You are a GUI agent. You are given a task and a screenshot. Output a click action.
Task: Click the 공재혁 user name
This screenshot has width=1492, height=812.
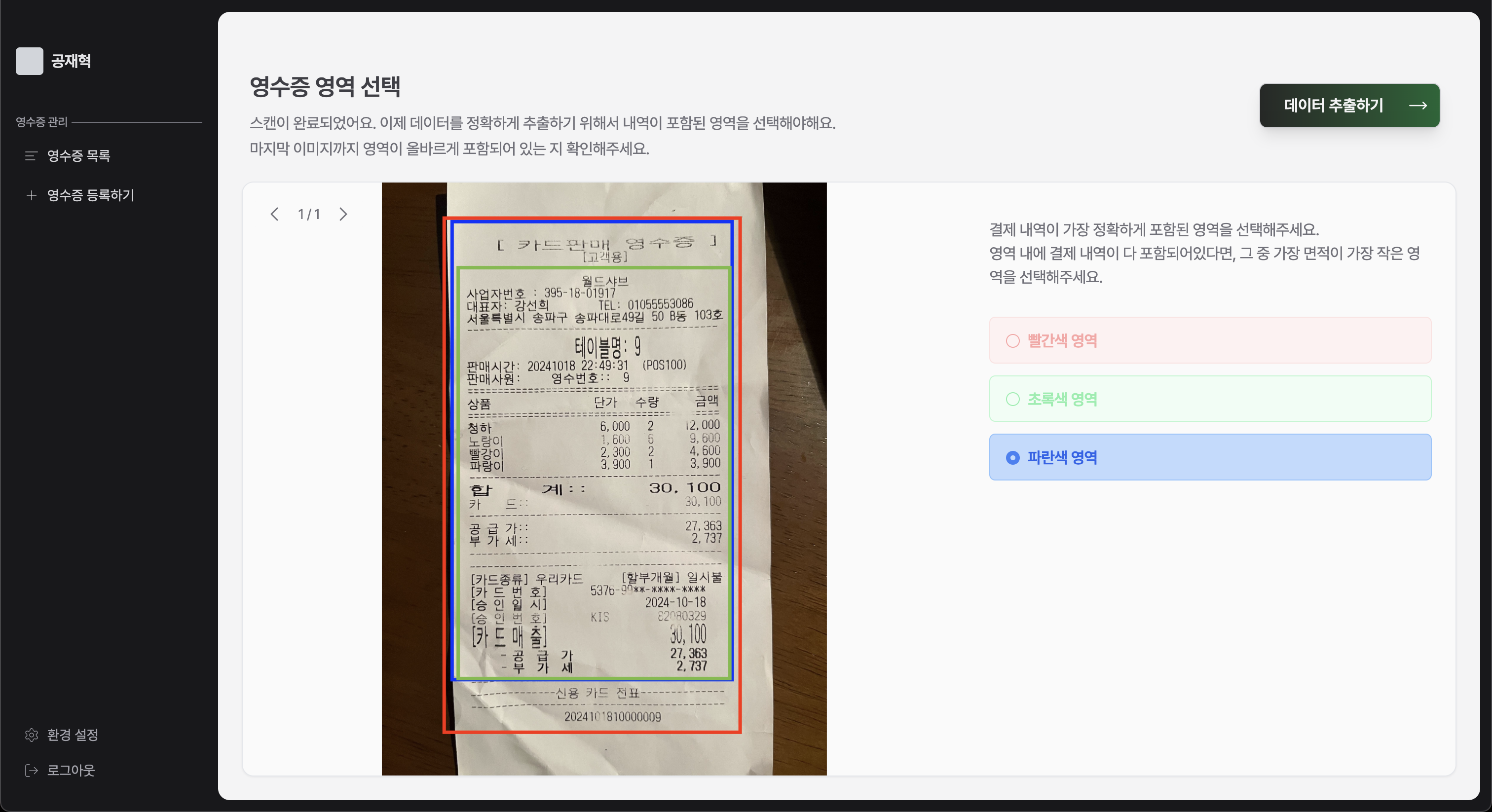click(71, 61)
